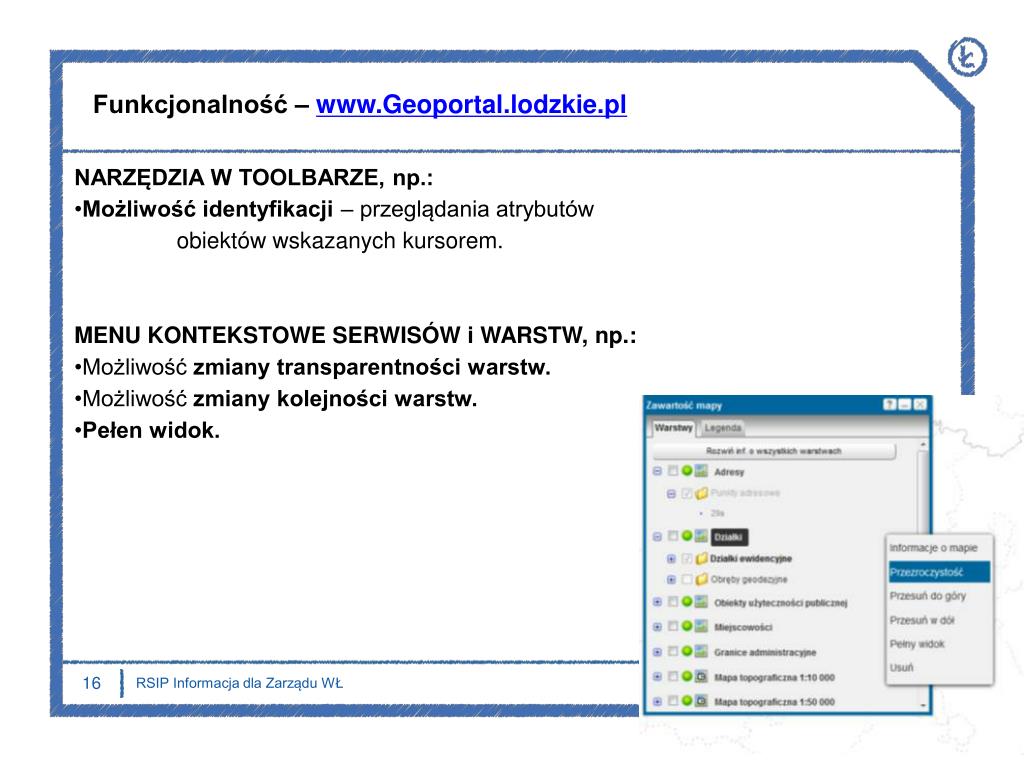Click cached-map icon of Mapa topograficzna 1:50 000

[x=701, y=701]
